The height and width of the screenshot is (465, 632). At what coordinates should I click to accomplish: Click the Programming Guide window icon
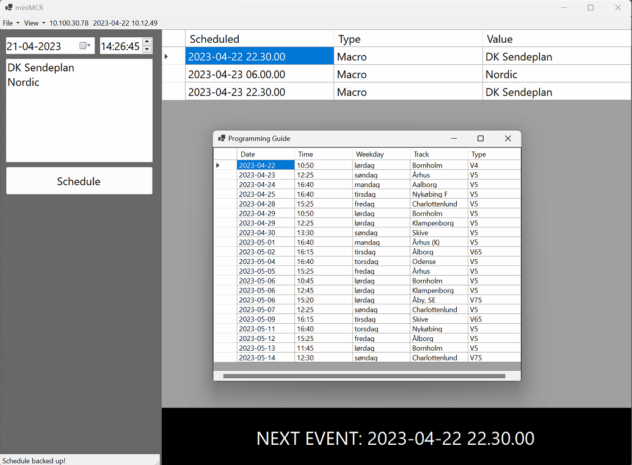[x=221, y=138]
